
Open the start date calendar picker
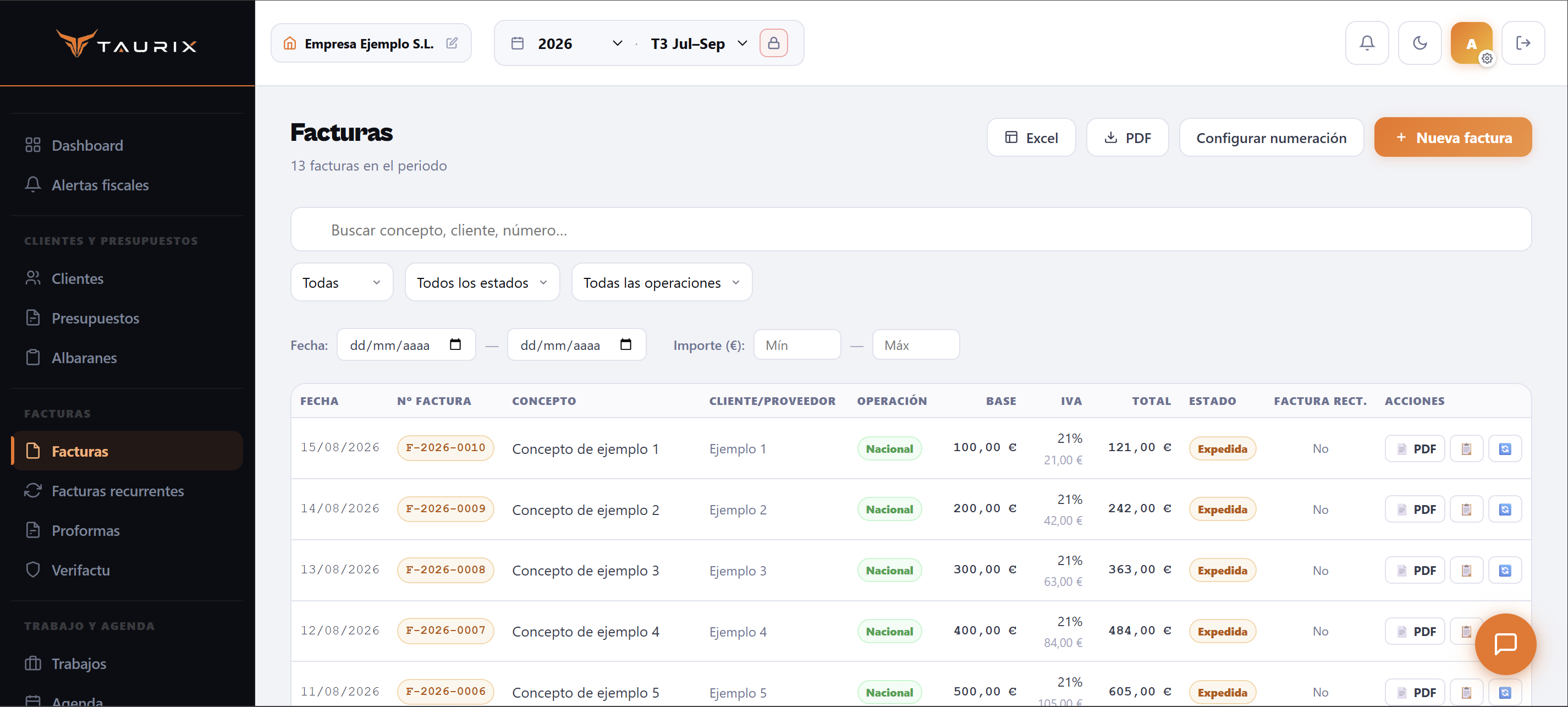tap(455, 344)
